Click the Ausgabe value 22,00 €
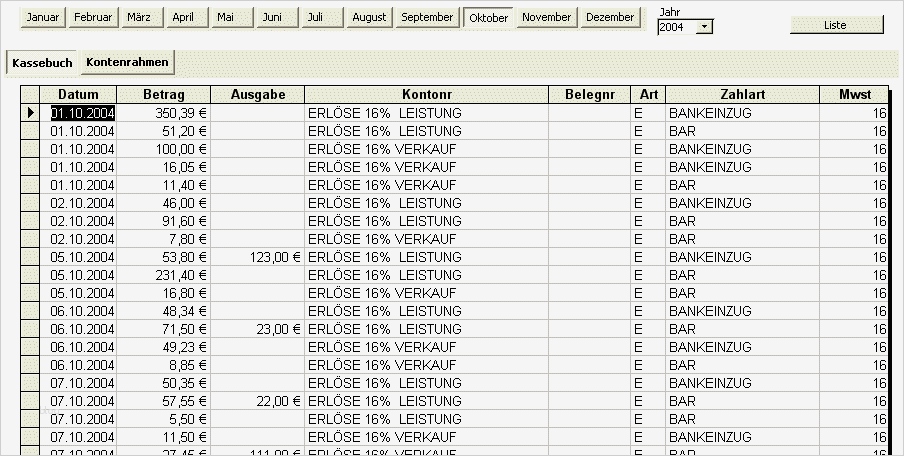This screenshot has height=456, width=904. (258, 401)
